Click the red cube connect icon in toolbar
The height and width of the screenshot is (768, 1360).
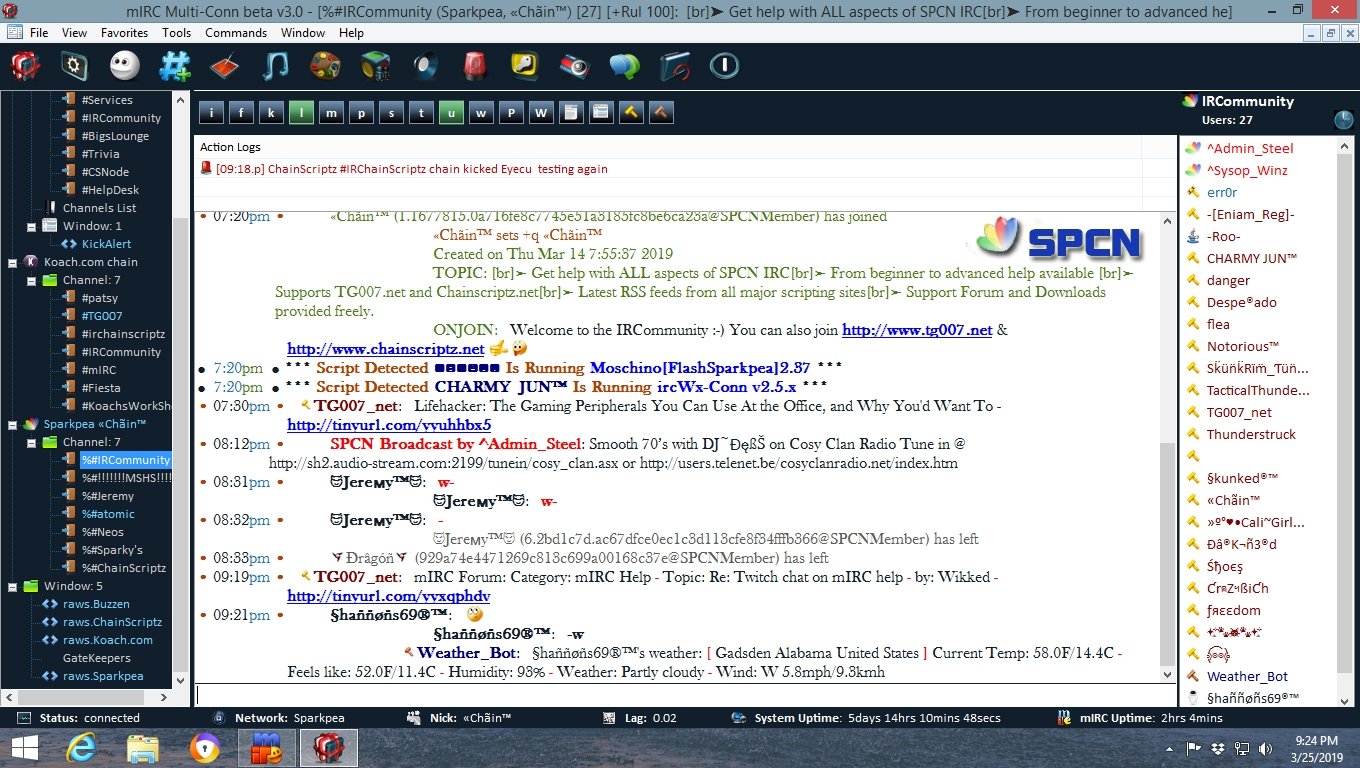coord(25,66)
